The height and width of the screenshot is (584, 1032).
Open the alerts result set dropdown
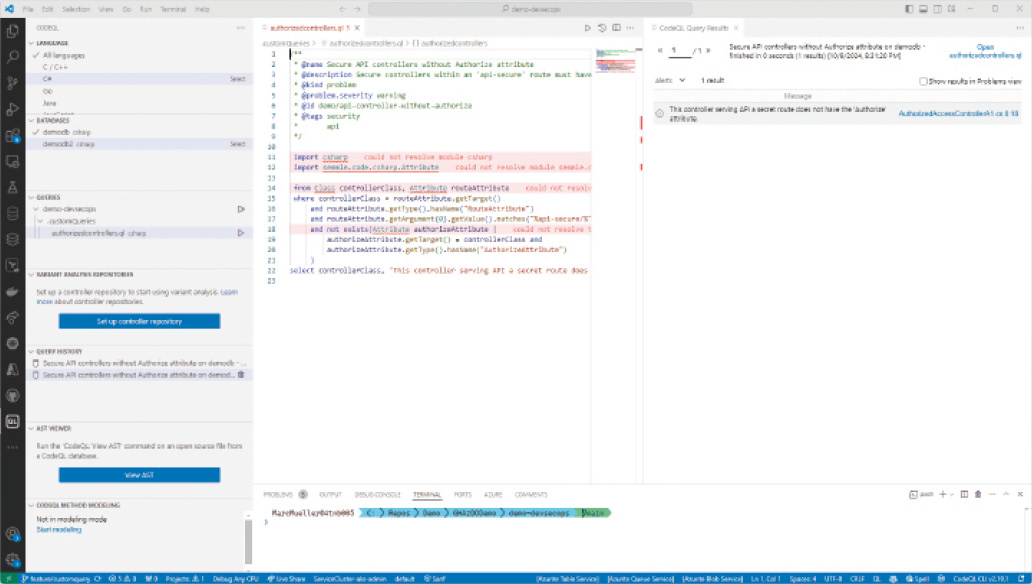click(x=670, y=80)
